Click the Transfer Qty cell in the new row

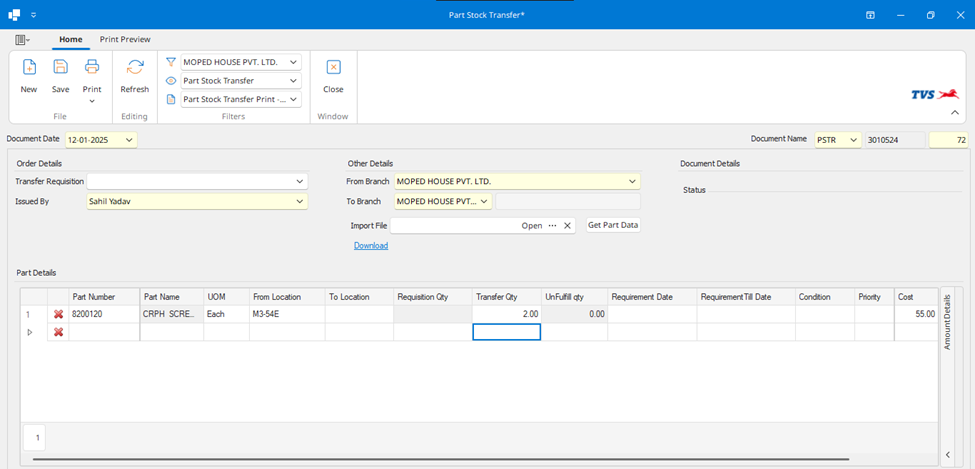[x=506, y=332]
